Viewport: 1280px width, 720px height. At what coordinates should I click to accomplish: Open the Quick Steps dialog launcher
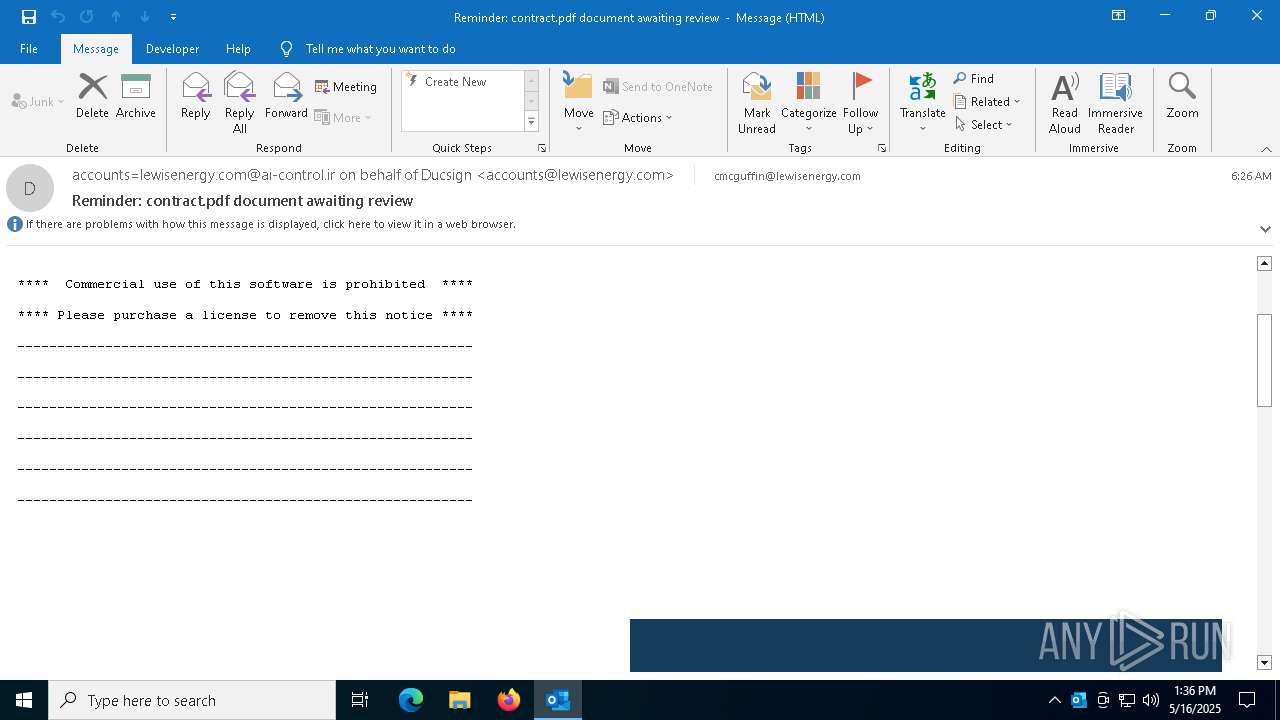pos(542,148)
